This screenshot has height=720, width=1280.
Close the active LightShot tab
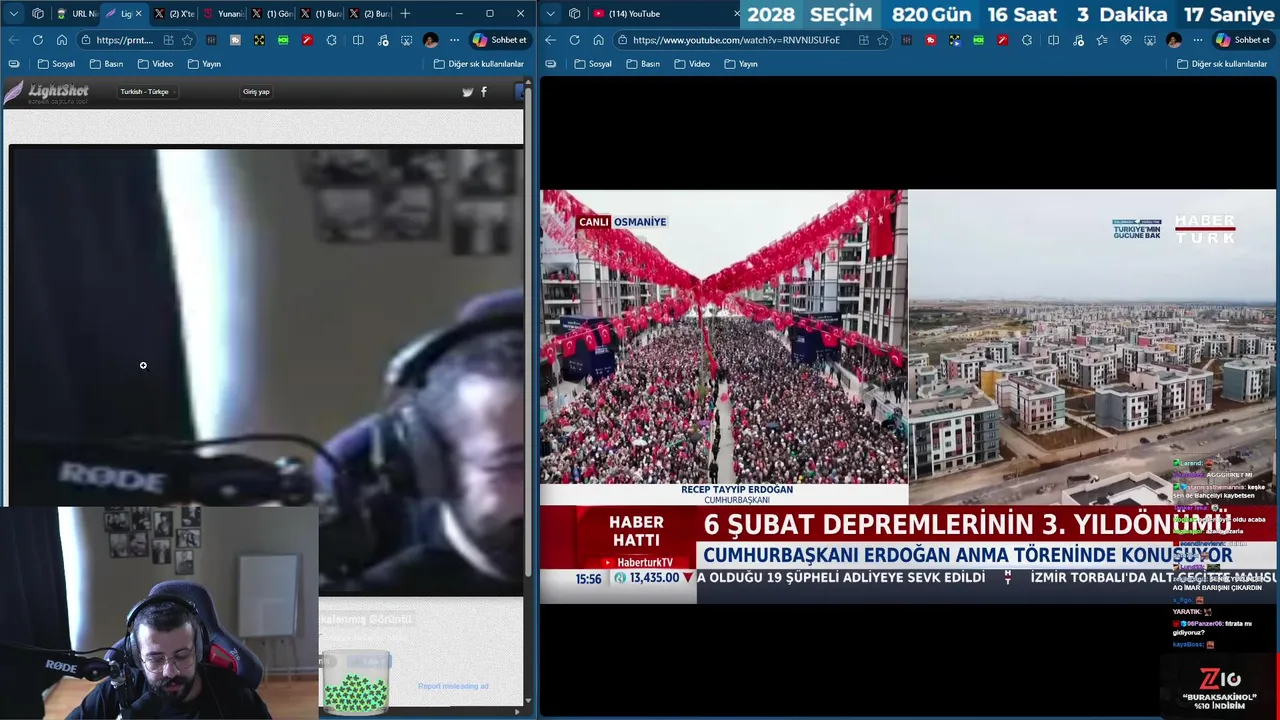pos(139,14)
